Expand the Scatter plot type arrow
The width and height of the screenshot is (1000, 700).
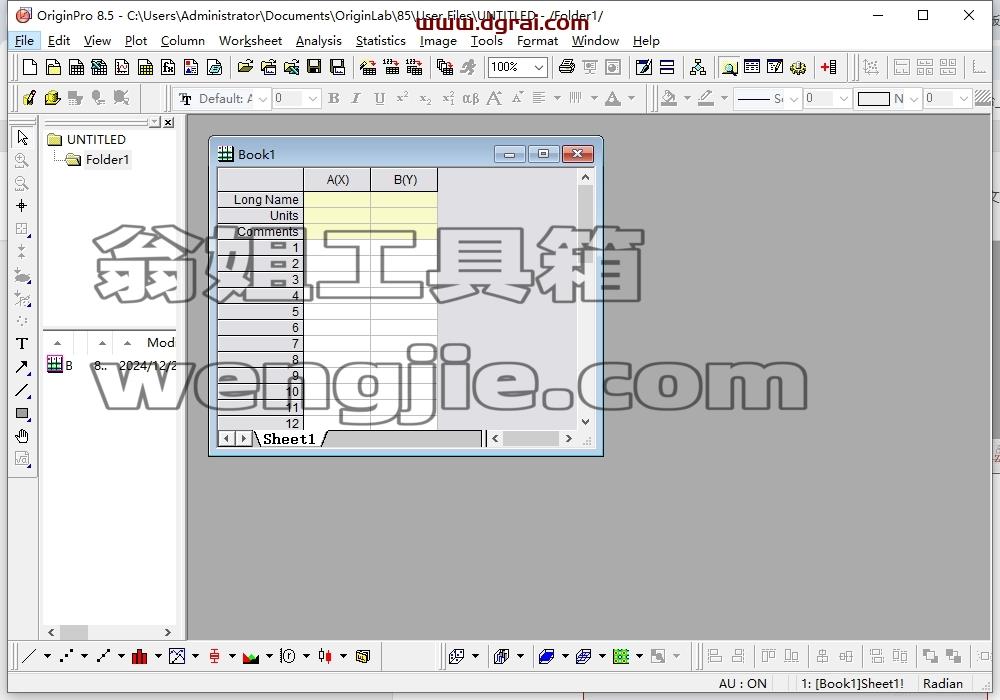coord(84,656)
